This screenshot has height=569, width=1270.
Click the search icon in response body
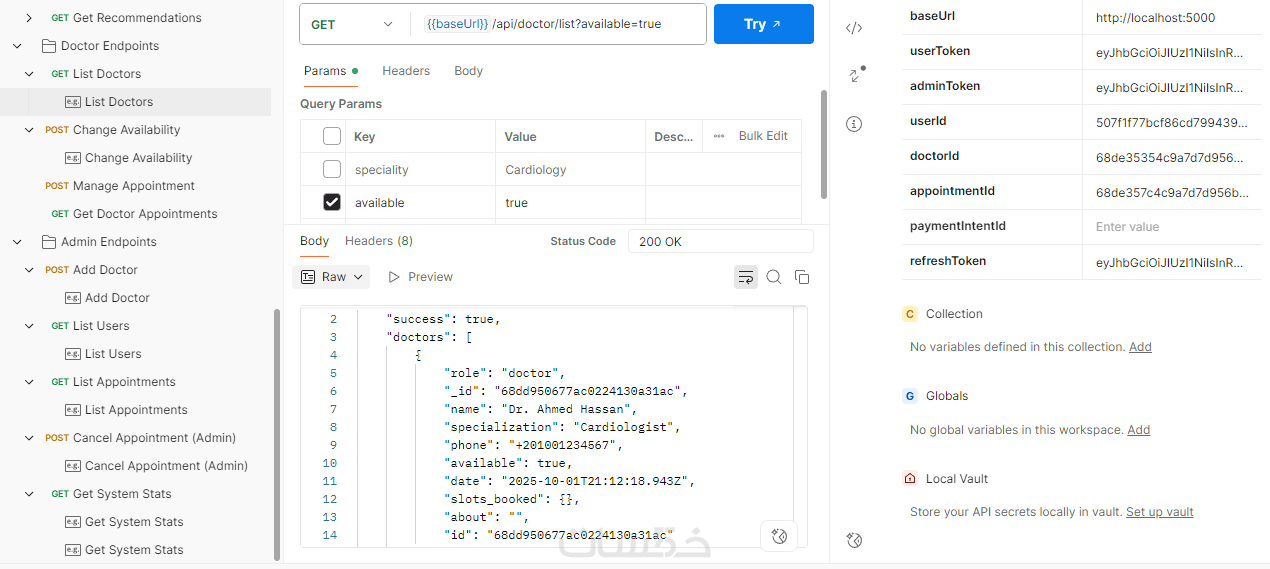774,277
